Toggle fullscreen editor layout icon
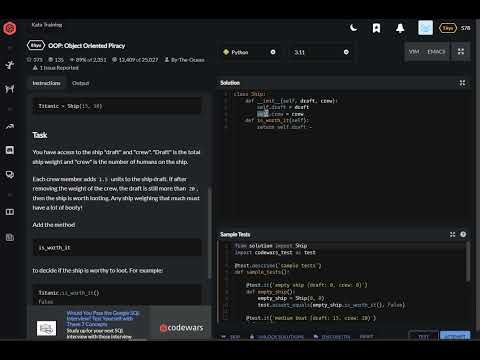Screen dimensions: 480x360 461,51
